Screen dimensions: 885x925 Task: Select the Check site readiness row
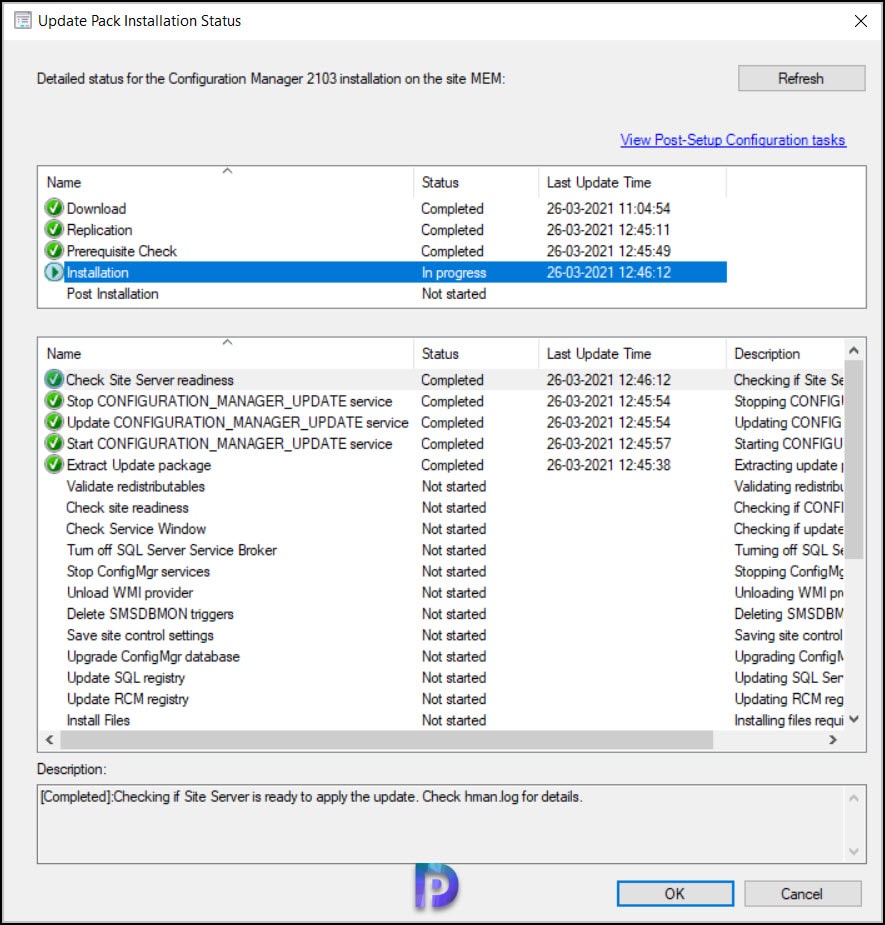click(x=442, y=507)
